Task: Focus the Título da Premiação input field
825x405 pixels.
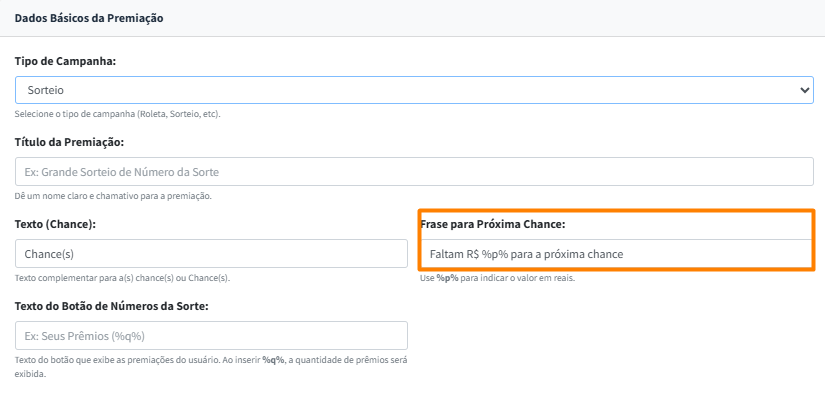Action: (x=414, y=172)
